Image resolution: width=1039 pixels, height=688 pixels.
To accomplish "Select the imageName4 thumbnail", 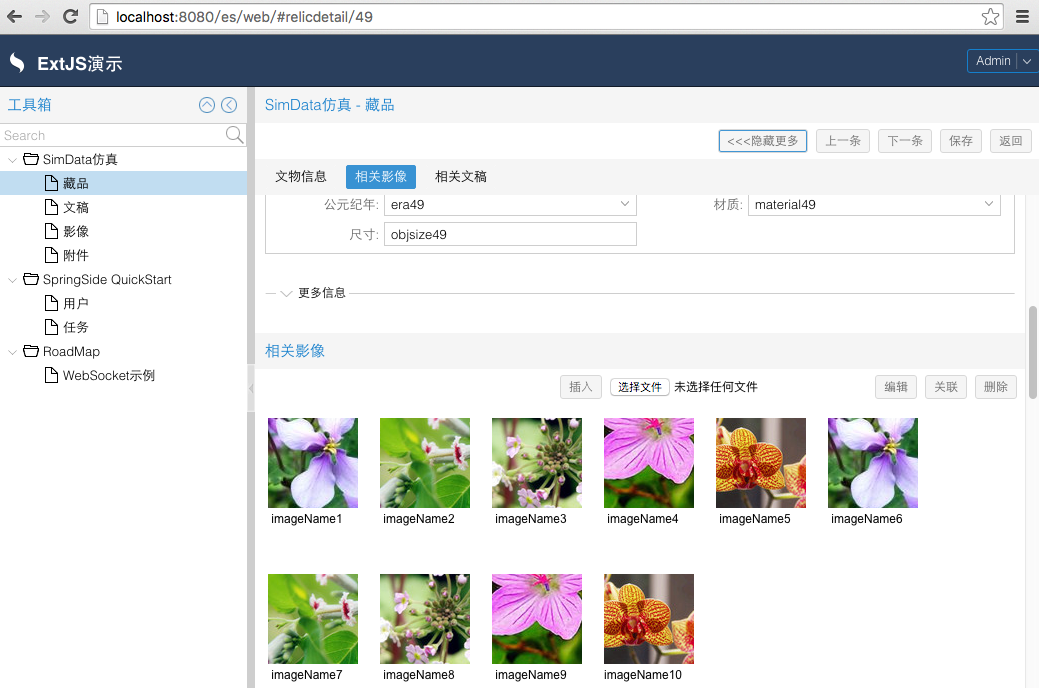I will click(649, 463).
